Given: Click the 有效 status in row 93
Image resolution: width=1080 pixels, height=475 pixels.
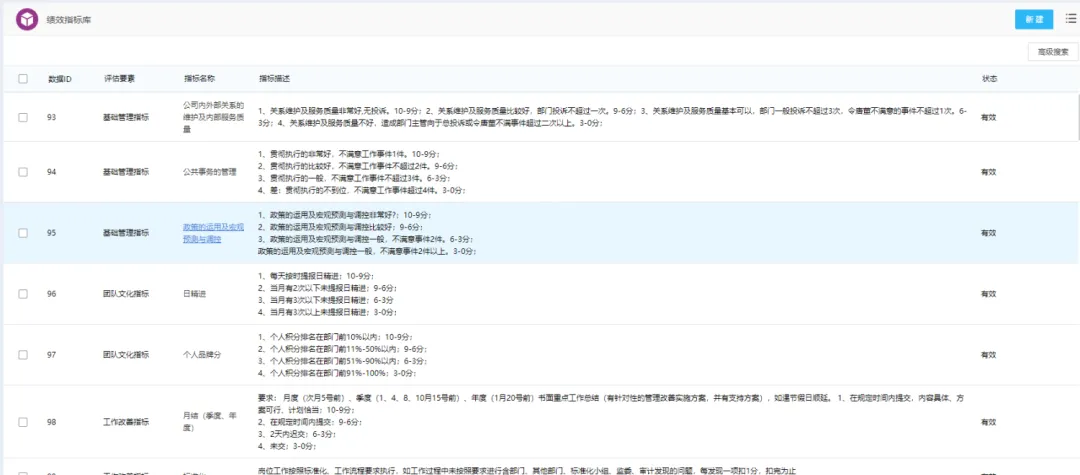Looking at the screenshot, I should [988, 117].
